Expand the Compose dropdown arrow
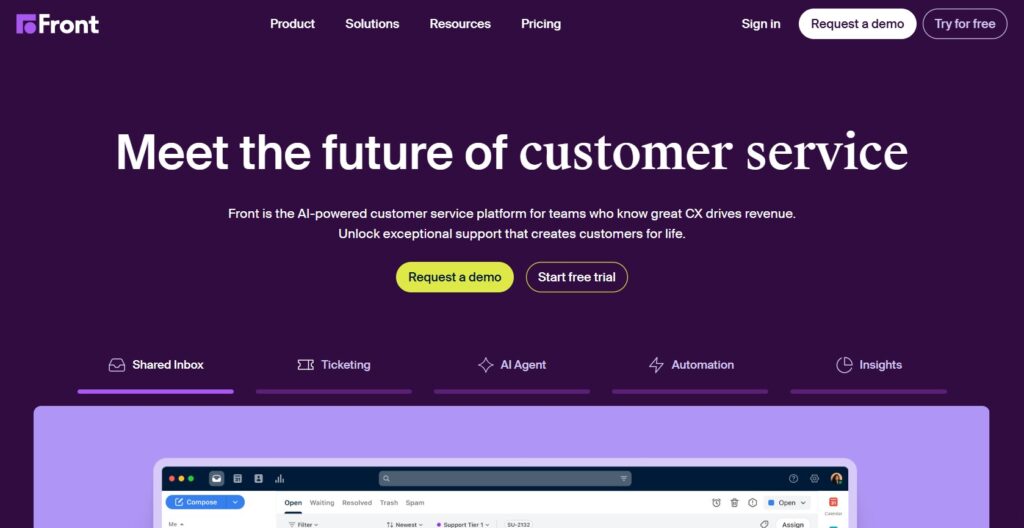Screen dimensions: 1024x528 point(235,502)
